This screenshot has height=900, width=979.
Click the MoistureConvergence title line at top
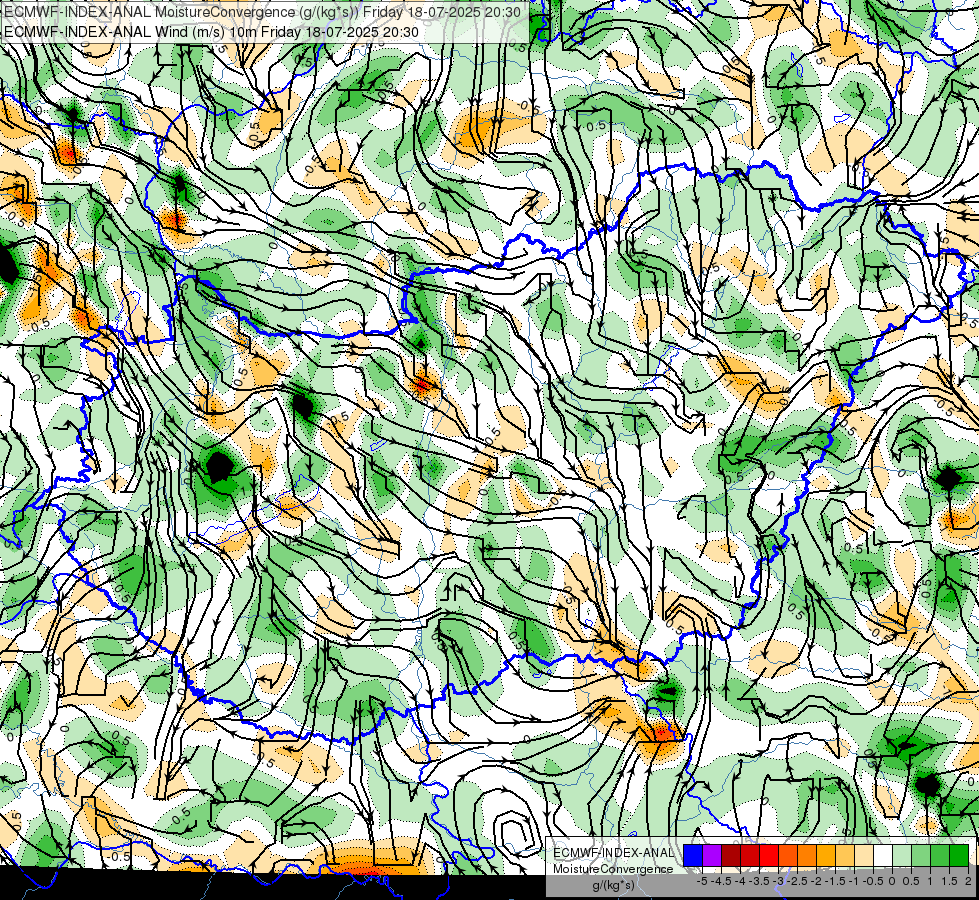(262, 11)
